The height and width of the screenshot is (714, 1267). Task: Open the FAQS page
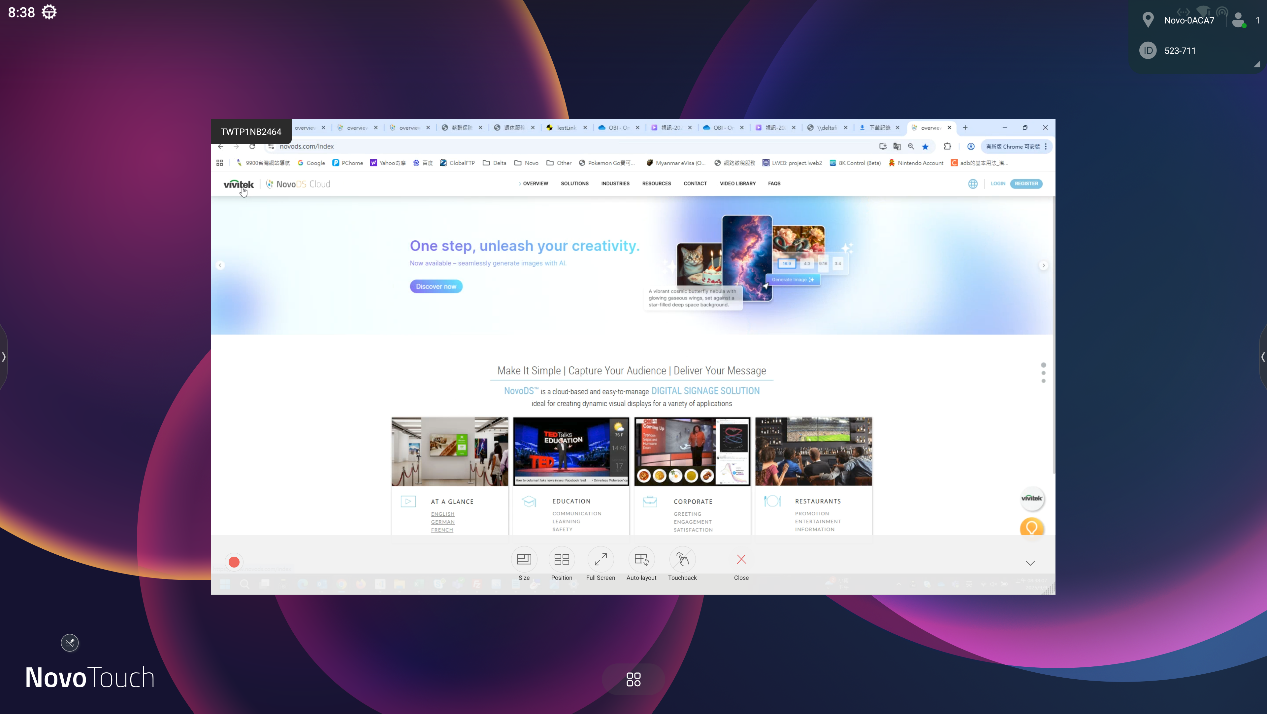774,184
